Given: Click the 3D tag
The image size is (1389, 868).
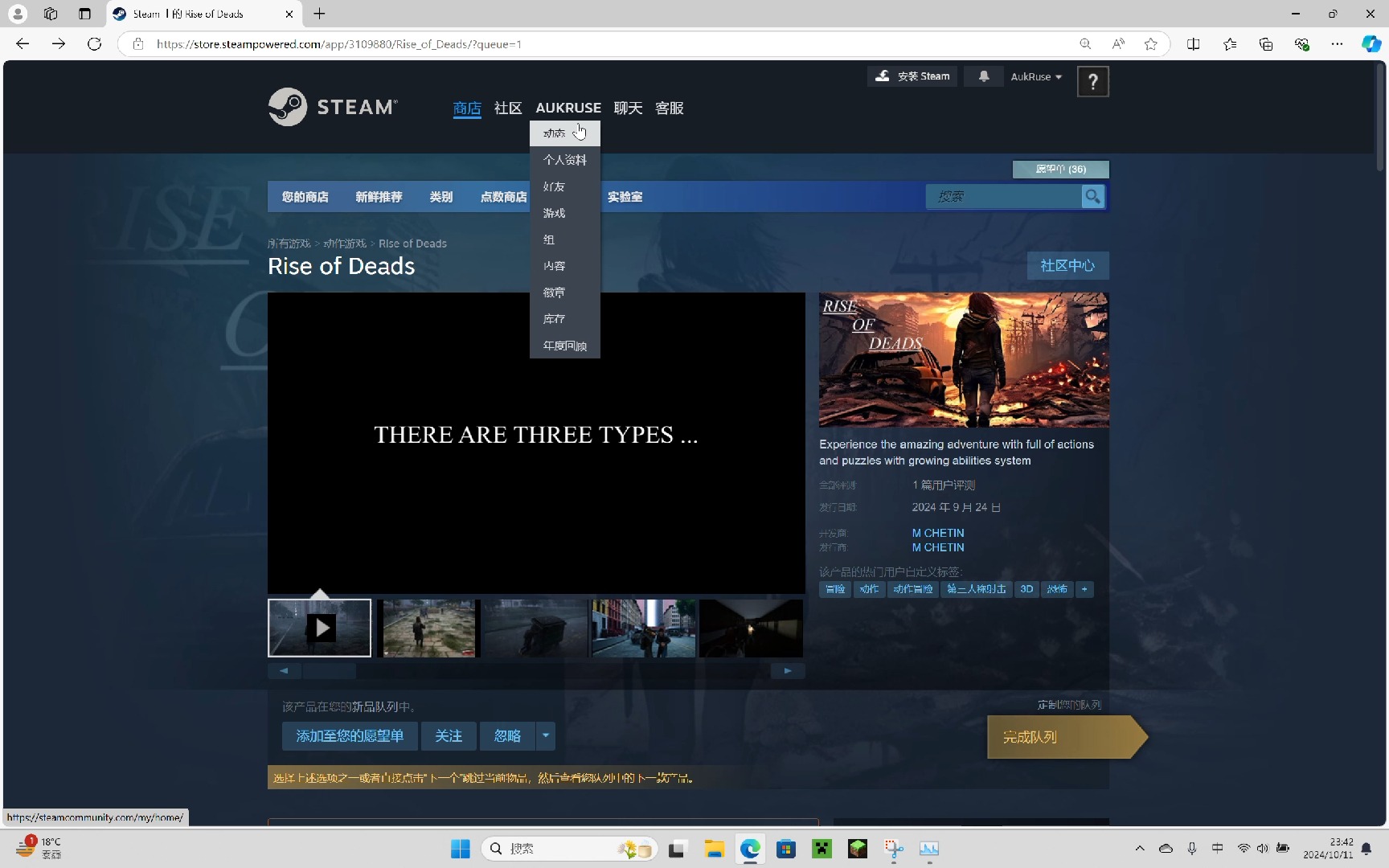Looking at the screenshot, I should [1026, 589].
